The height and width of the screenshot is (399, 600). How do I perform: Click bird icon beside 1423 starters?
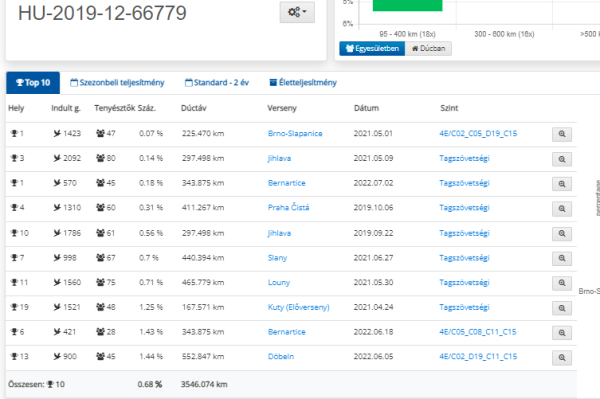click(x=57, y=134)
